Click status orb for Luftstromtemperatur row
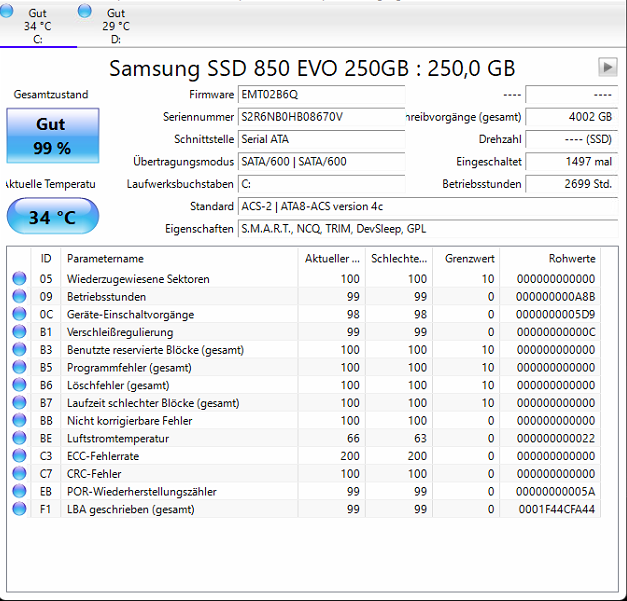Screen dimensions: 627x601 click(19, 438)
